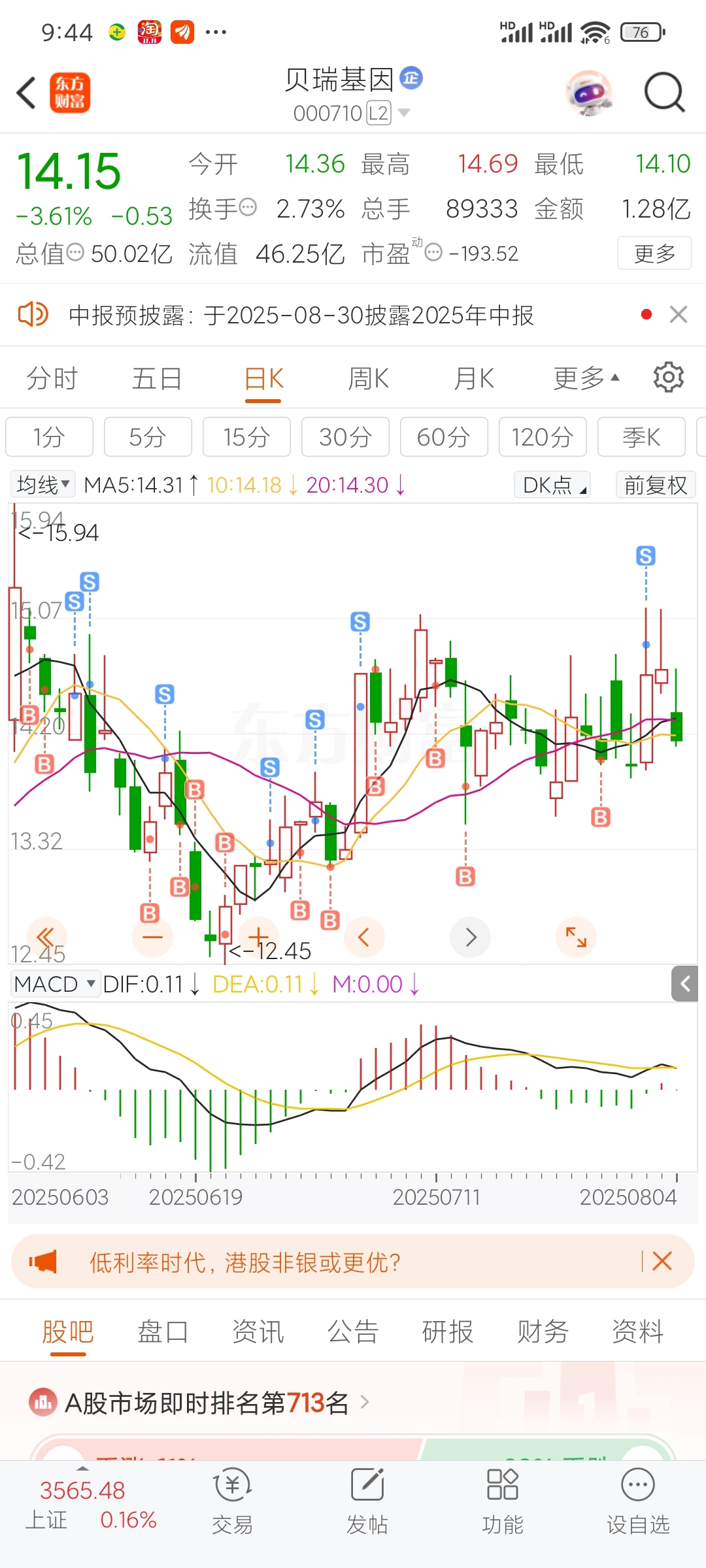706x1568 pixels.
Task: Tap the back arrow icon
Action: [x=26, y=92]
